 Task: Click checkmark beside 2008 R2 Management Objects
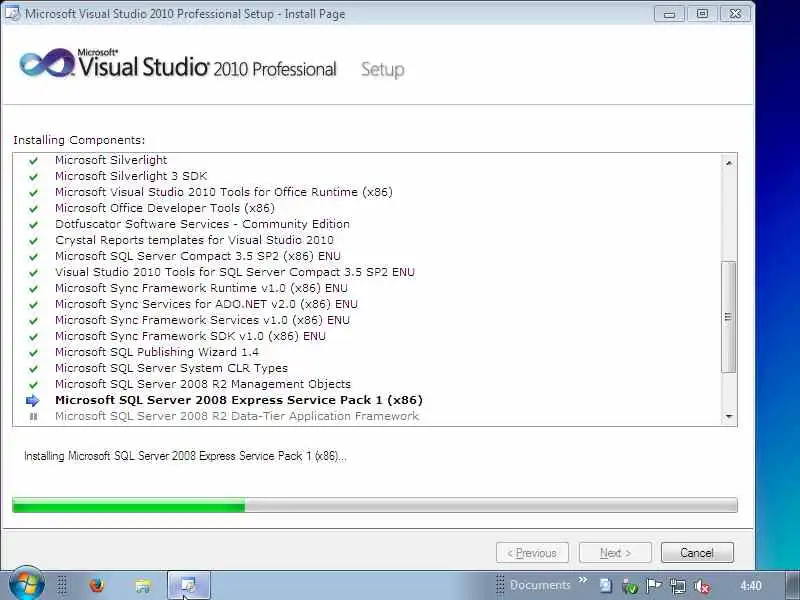click(x=34, y=385)
